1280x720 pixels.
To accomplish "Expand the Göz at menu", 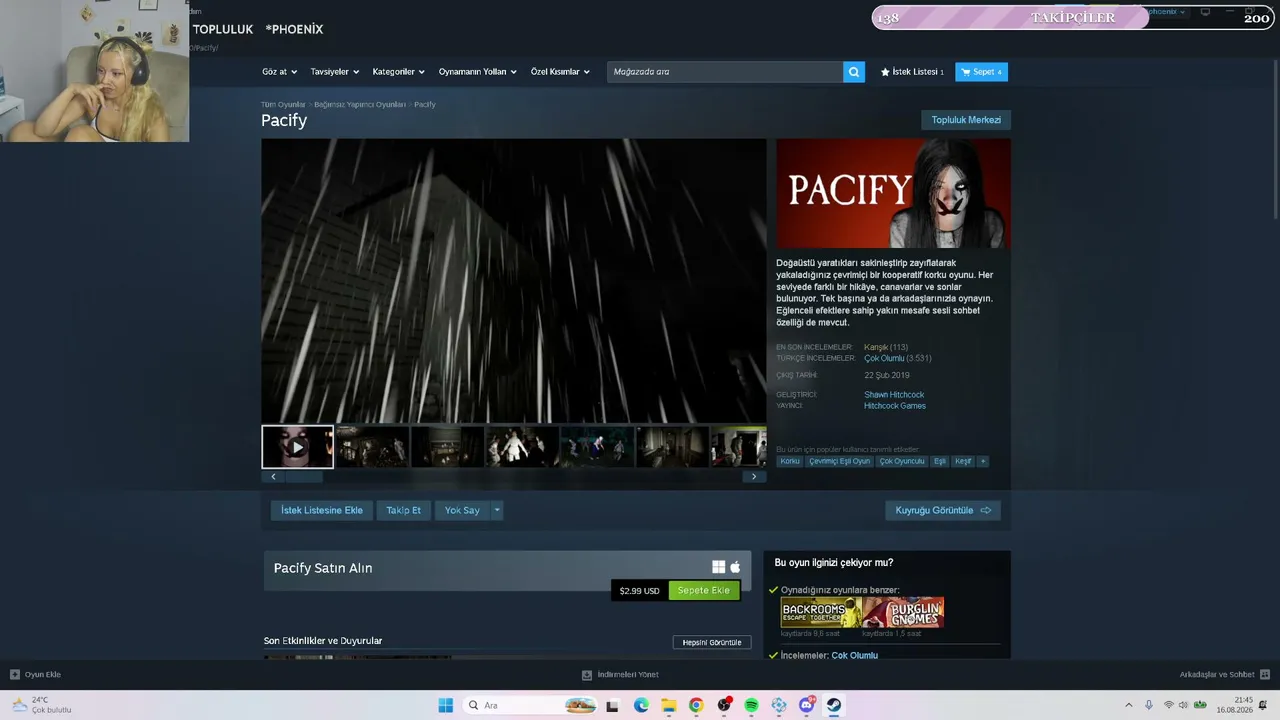I will pos(280,72).
